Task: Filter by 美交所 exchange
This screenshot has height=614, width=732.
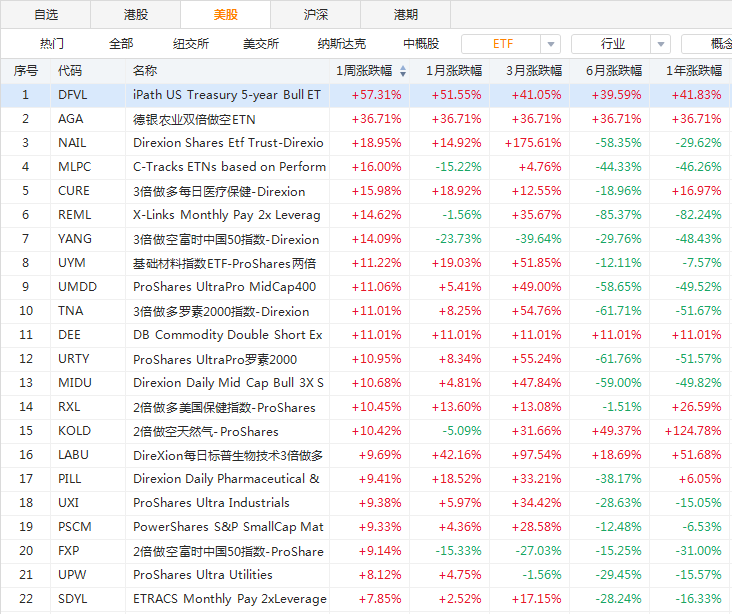Action: 261,44
